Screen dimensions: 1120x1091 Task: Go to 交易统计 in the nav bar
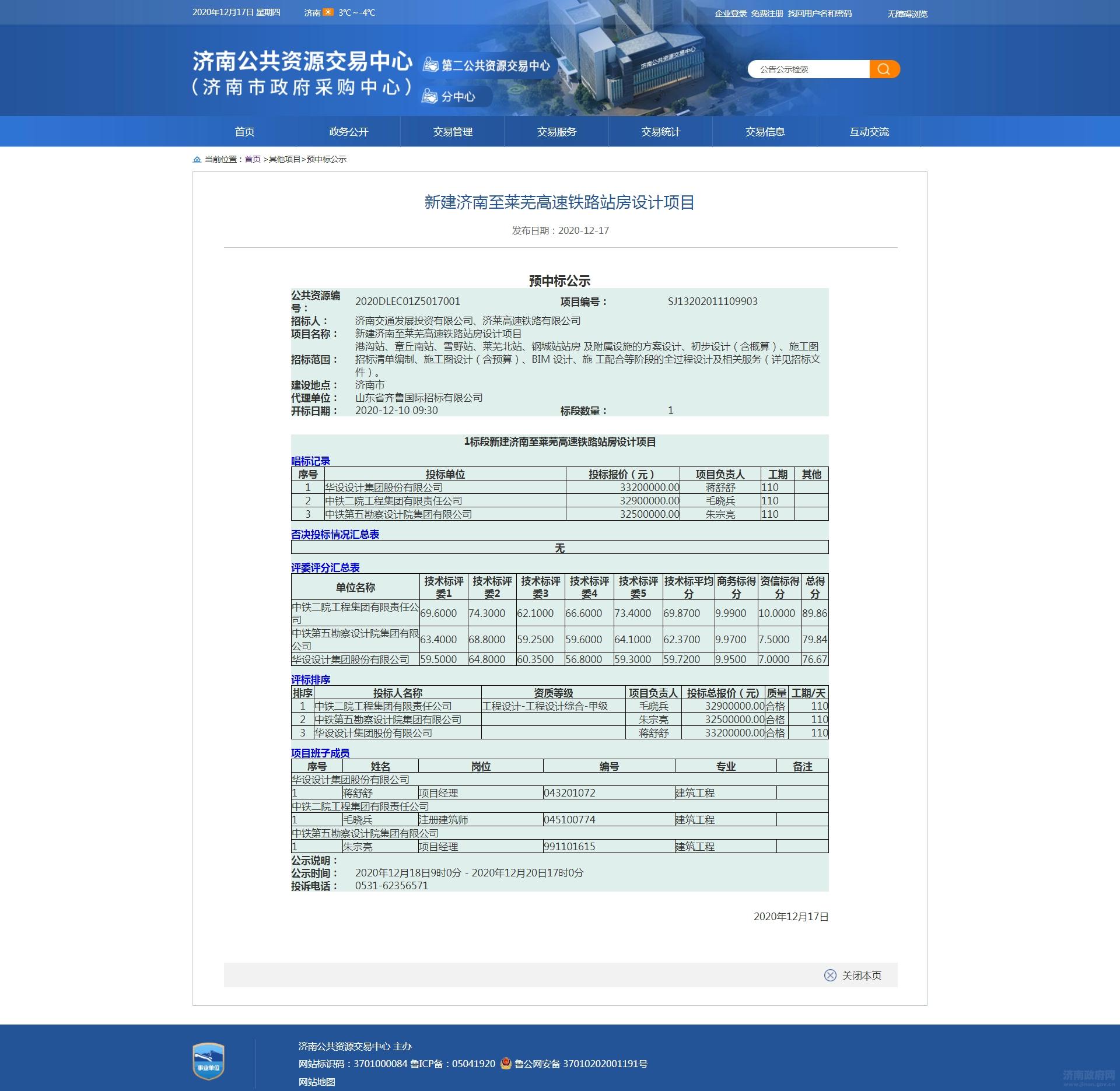(x=660, y=132)
